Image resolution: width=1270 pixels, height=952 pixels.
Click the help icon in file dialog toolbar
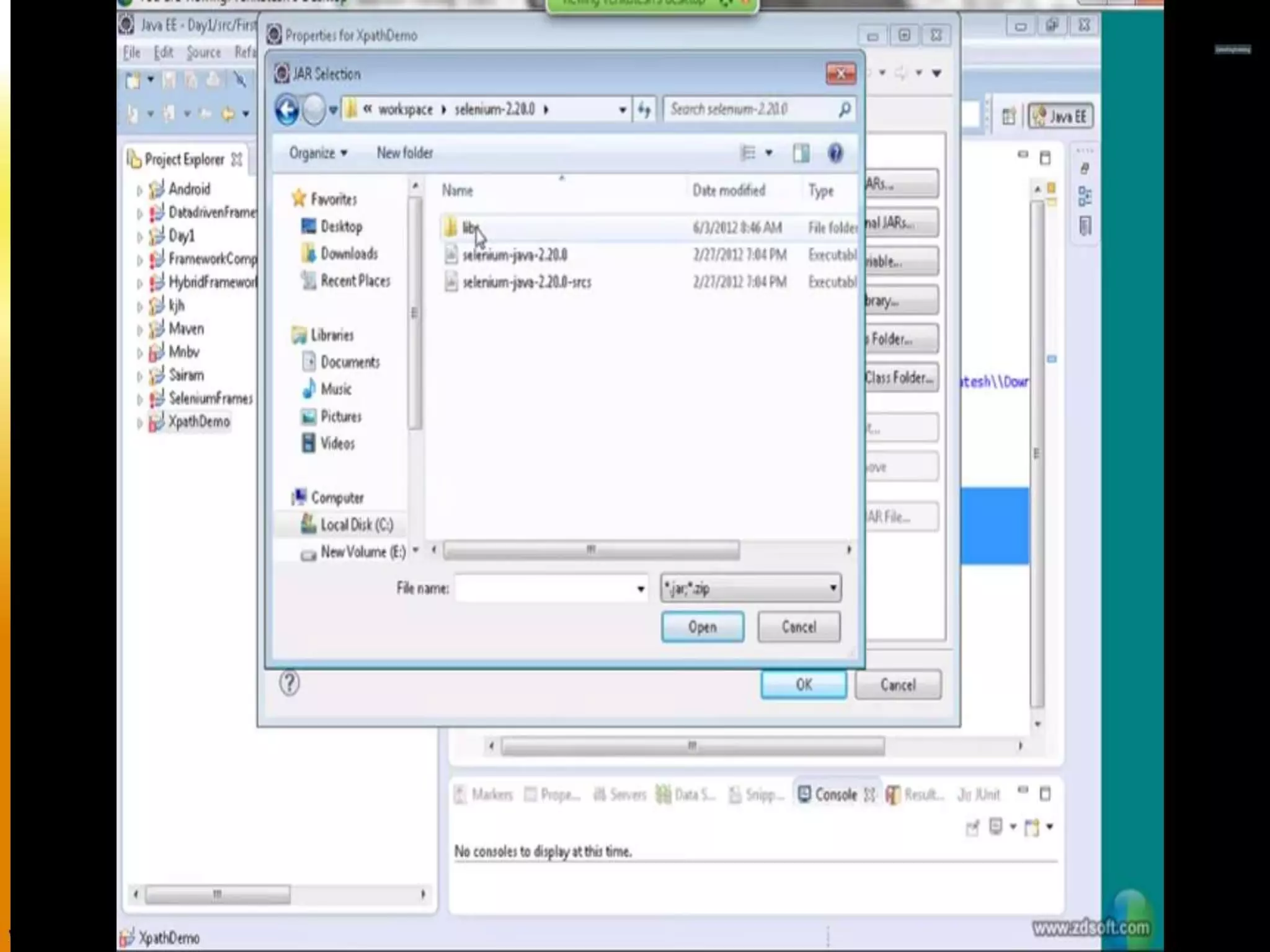tap(835, 153)
